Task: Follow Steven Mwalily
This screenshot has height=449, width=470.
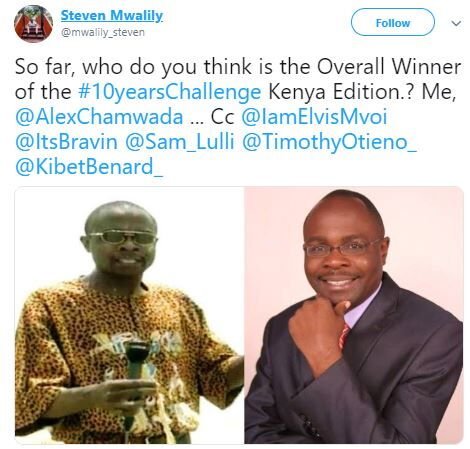Action: [x=393, y=22]
